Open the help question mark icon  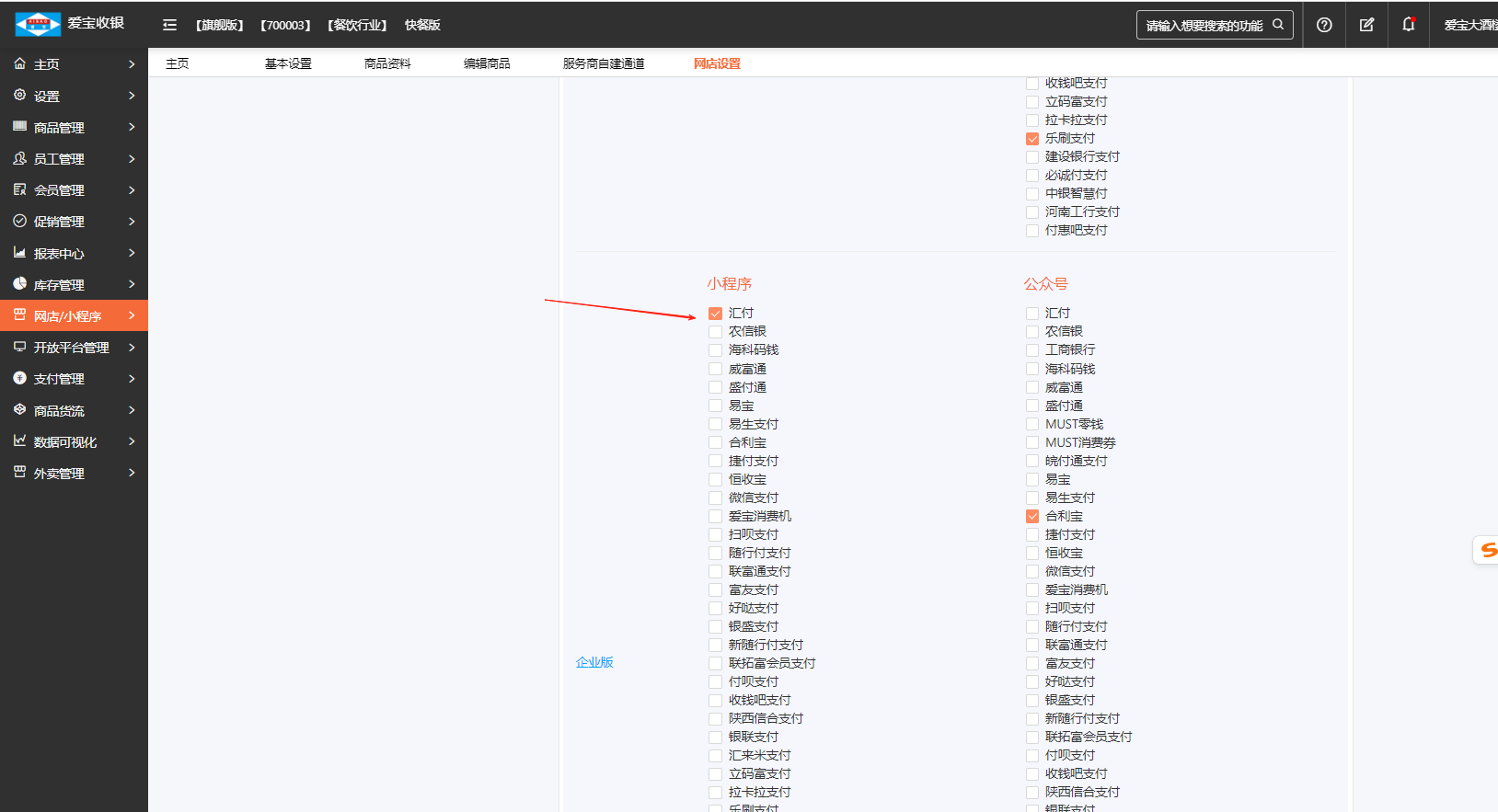point(1324,25)
